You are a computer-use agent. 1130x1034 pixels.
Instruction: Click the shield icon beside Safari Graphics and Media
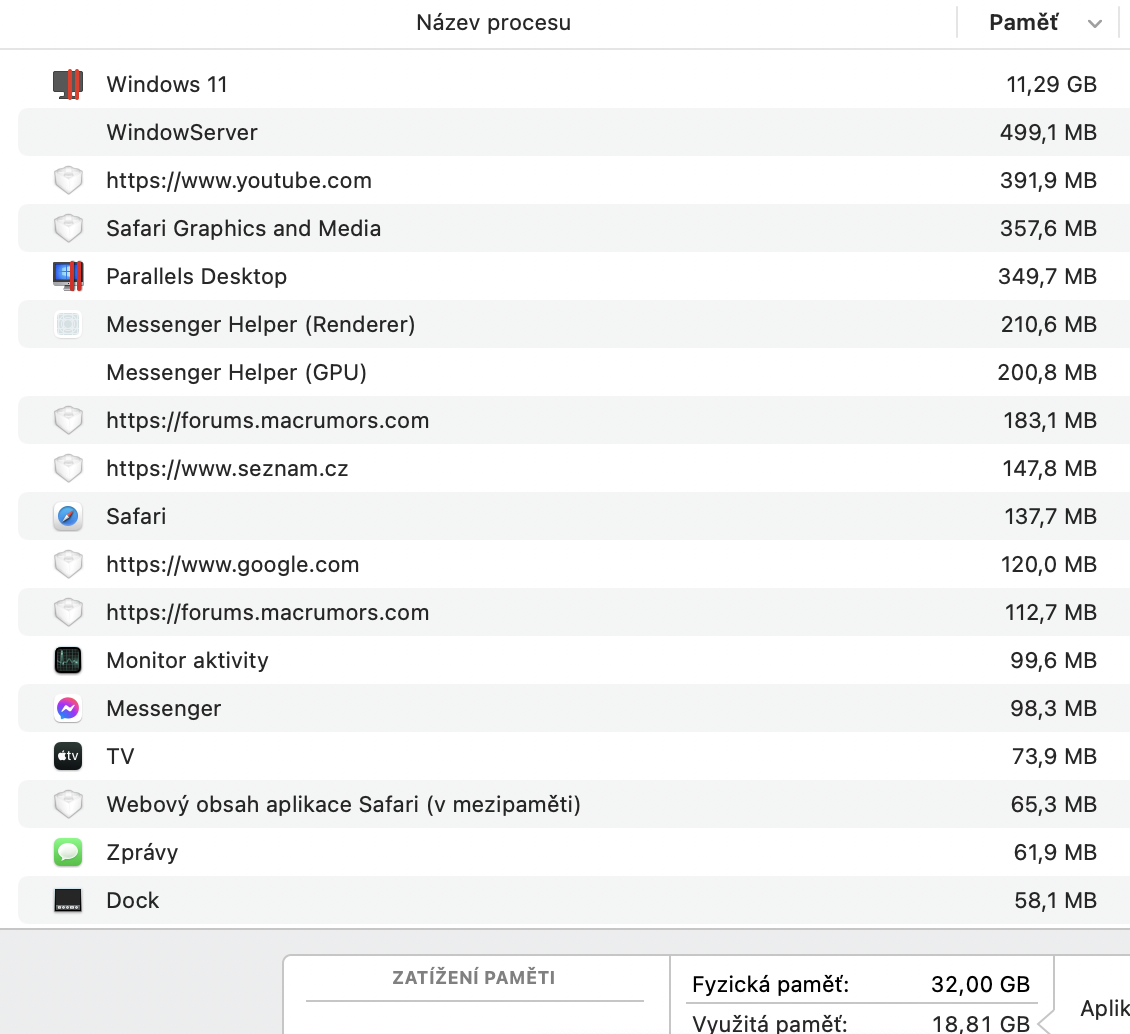point(68,228)
